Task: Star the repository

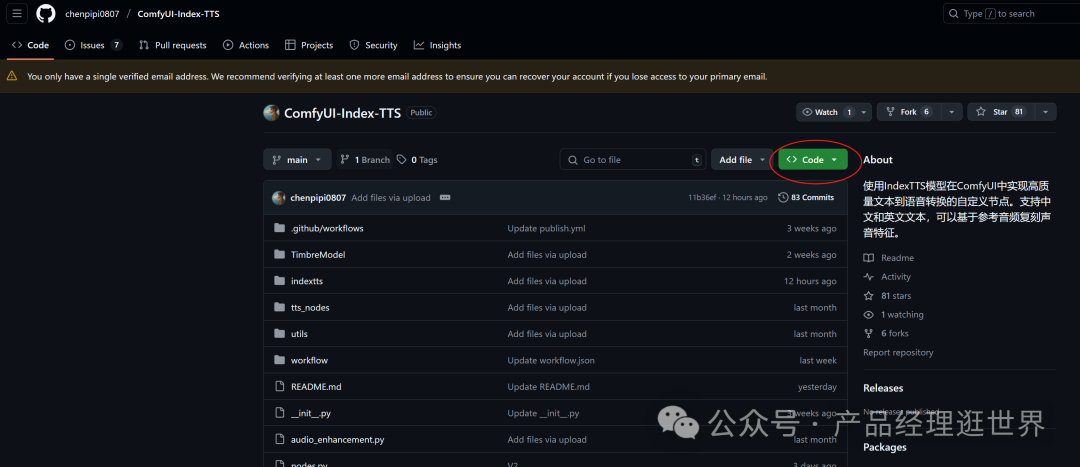Action: [1001, 112]
